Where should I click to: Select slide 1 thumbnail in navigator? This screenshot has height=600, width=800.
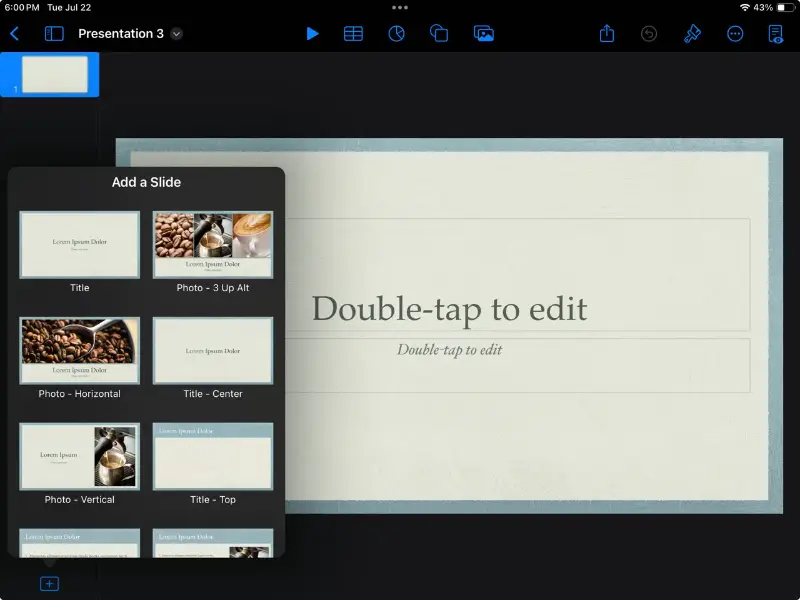(x=55, y=74)
